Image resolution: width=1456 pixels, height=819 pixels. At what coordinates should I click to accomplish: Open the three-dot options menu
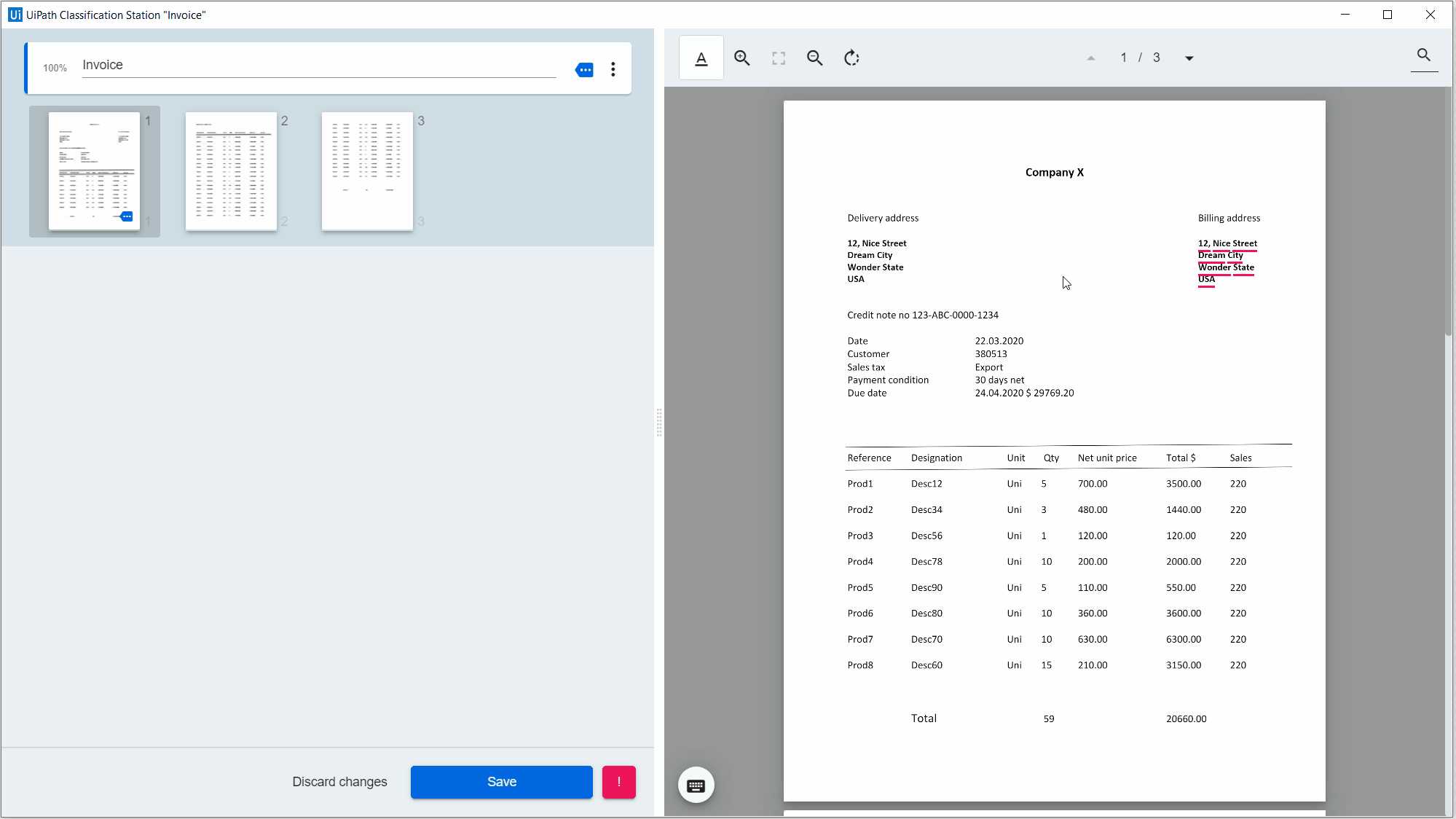(613, 69)
